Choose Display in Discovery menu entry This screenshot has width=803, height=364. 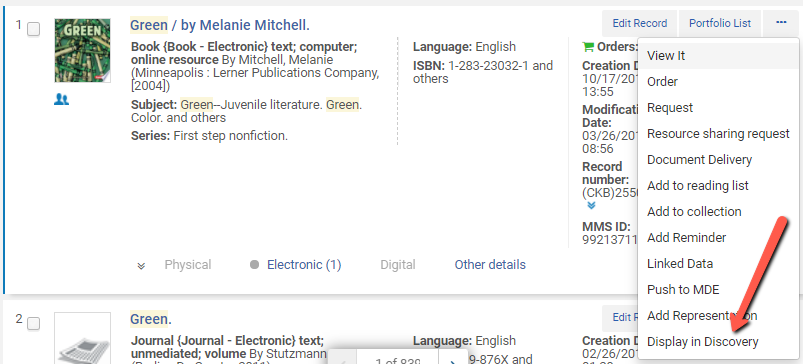coord(719,342)
